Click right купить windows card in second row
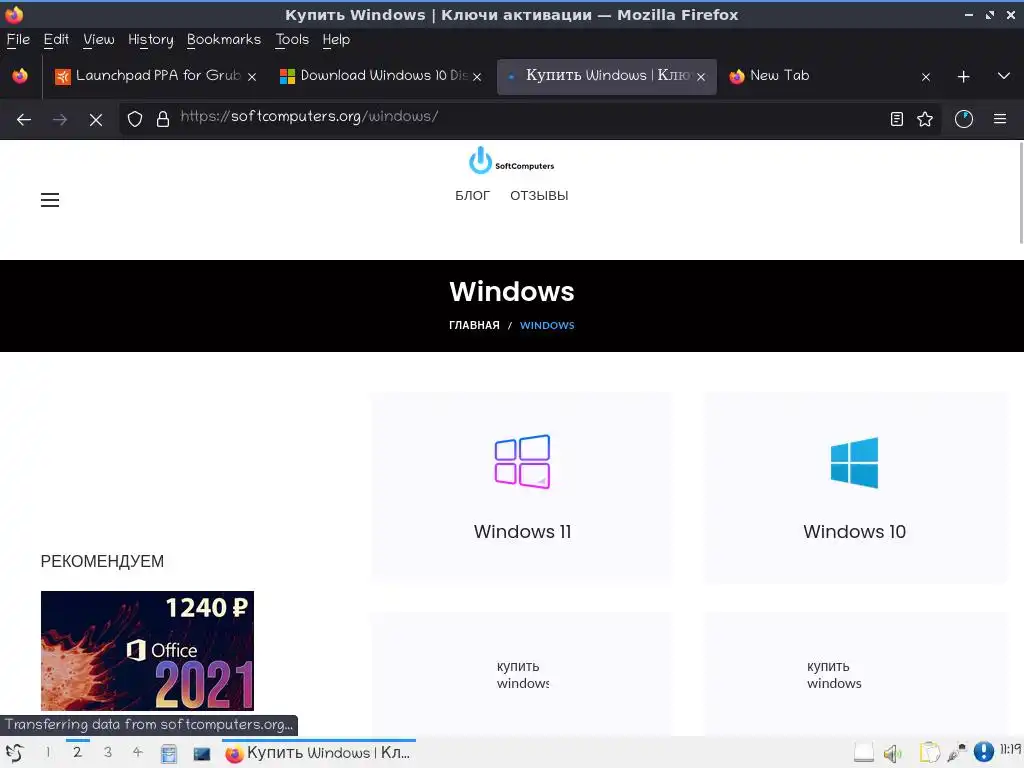The height and width of the screenshot is (768, 1024). 855,674
